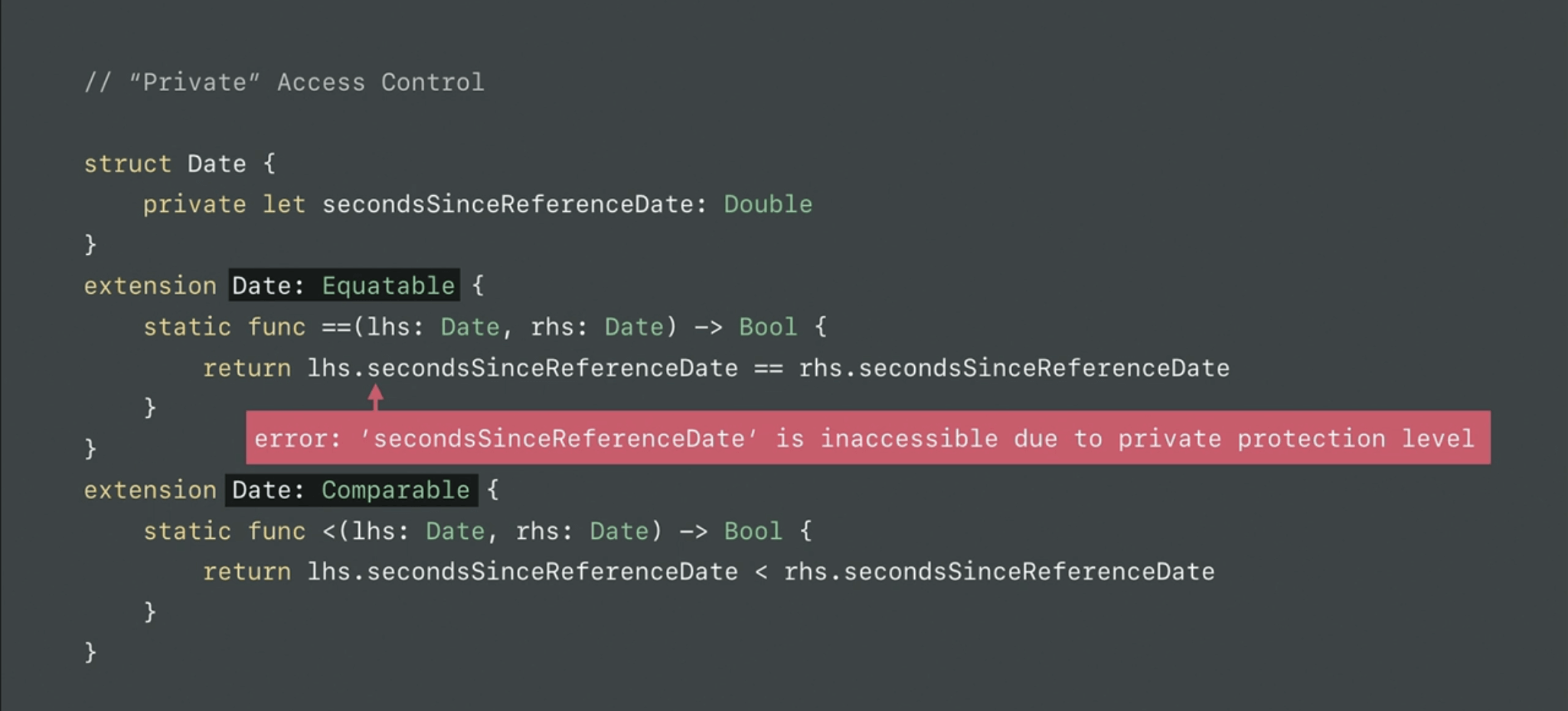Click 'return' keyword inside the Equatable extension

pos(247,368)
